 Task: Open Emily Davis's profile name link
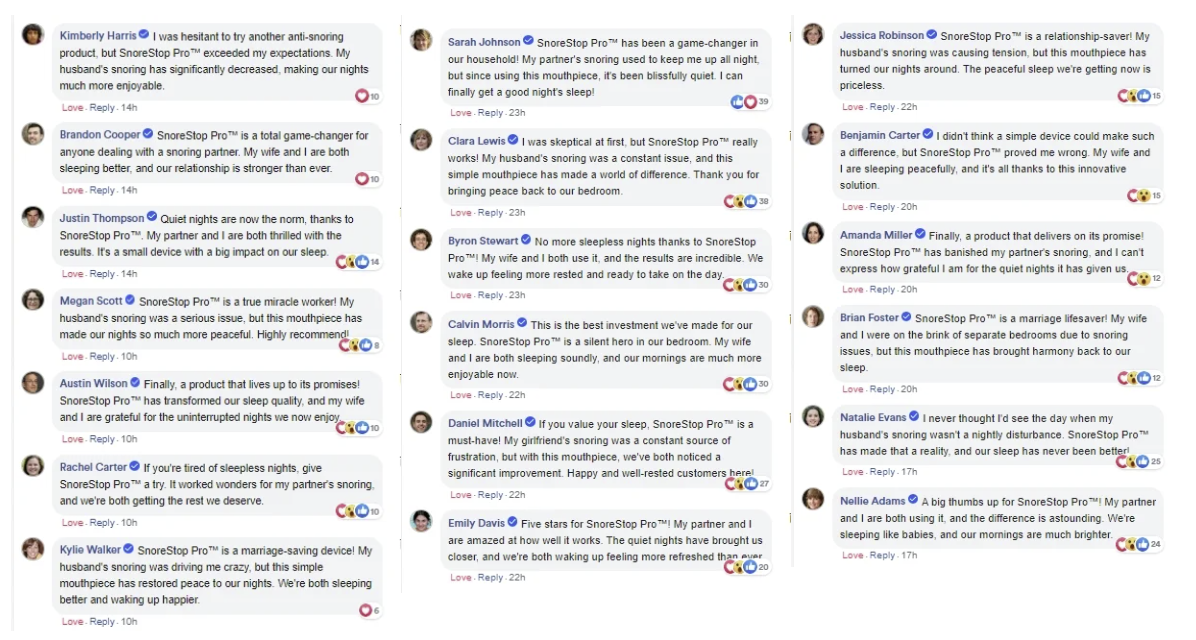(x=477, y=523)
